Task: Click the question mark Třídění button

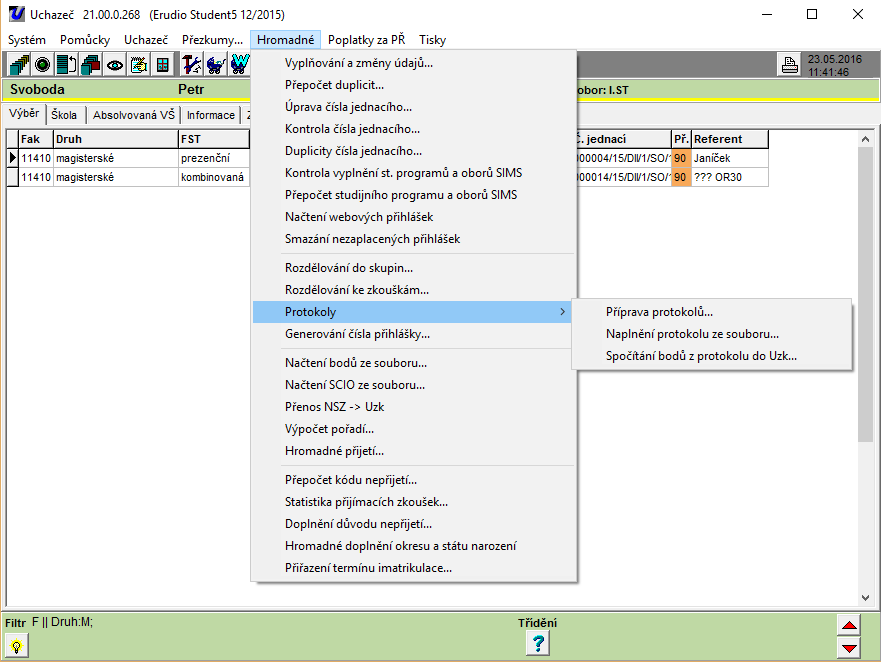Action: pyautogui.click(x=538, y=644)
